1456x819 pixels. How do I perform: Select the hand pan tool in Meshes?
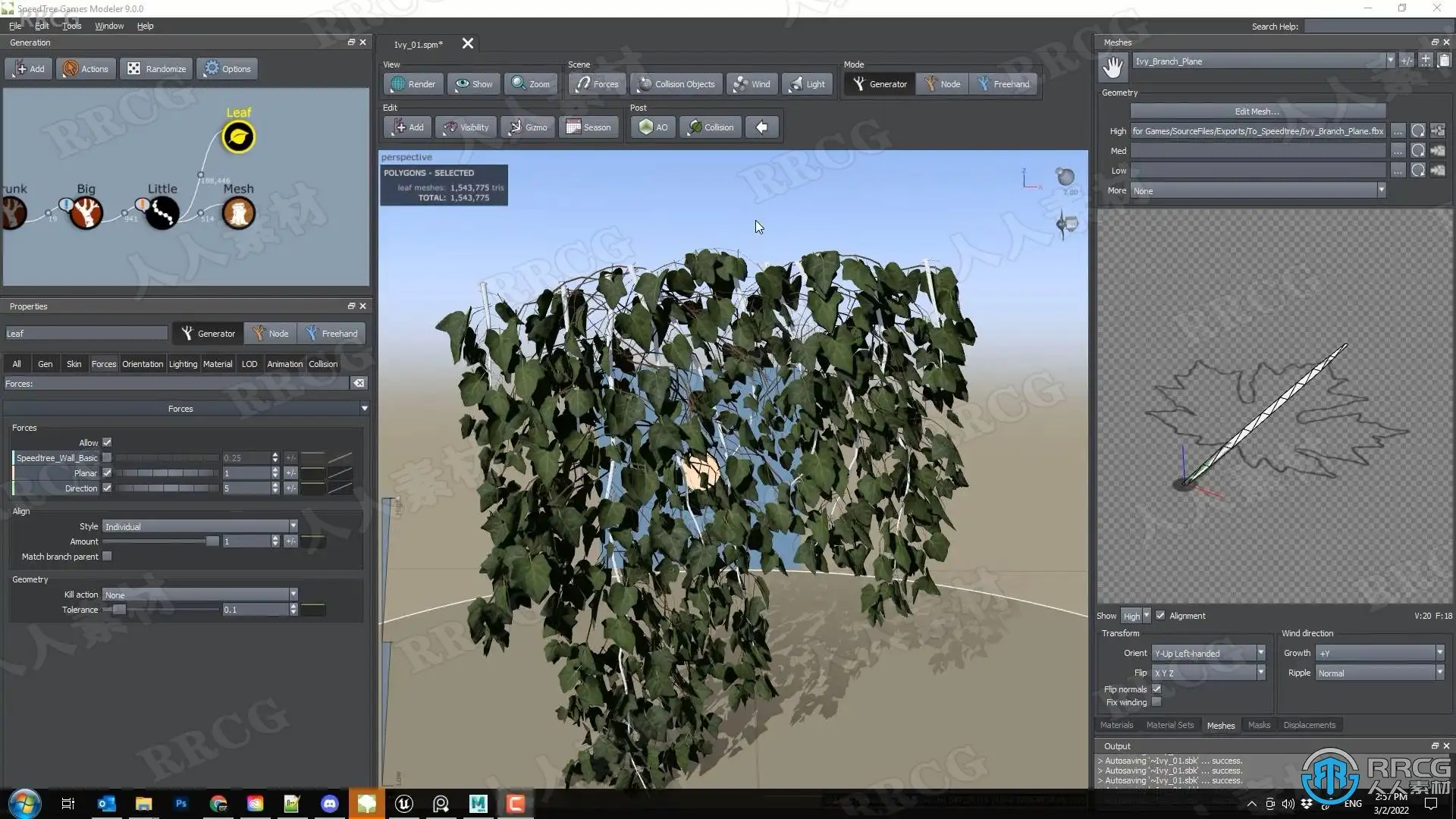1112,67
